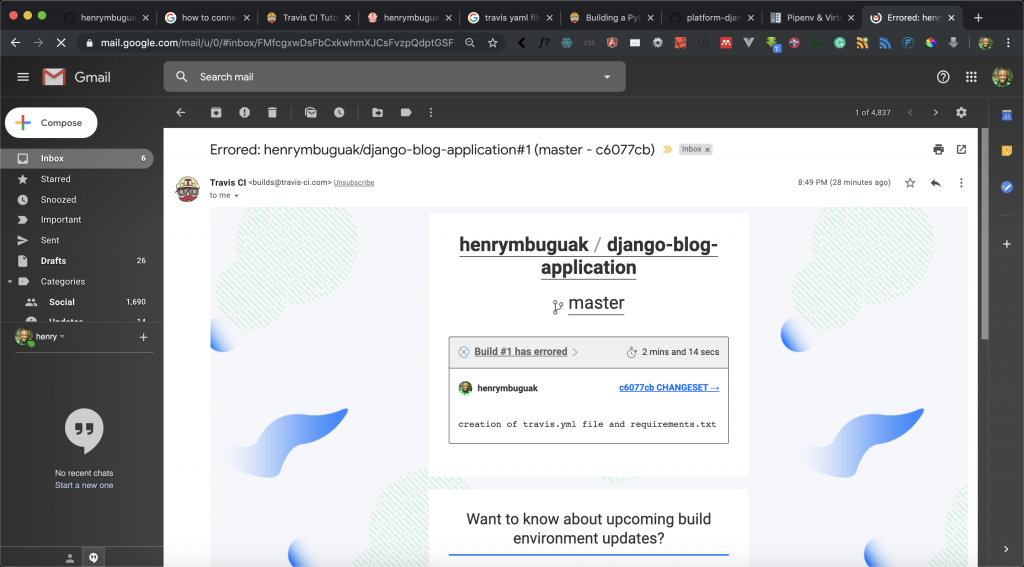The height and width of the screenshot is (567, 1024).
Task: Snooze this email with clock icon
Action: coord(339,112)
